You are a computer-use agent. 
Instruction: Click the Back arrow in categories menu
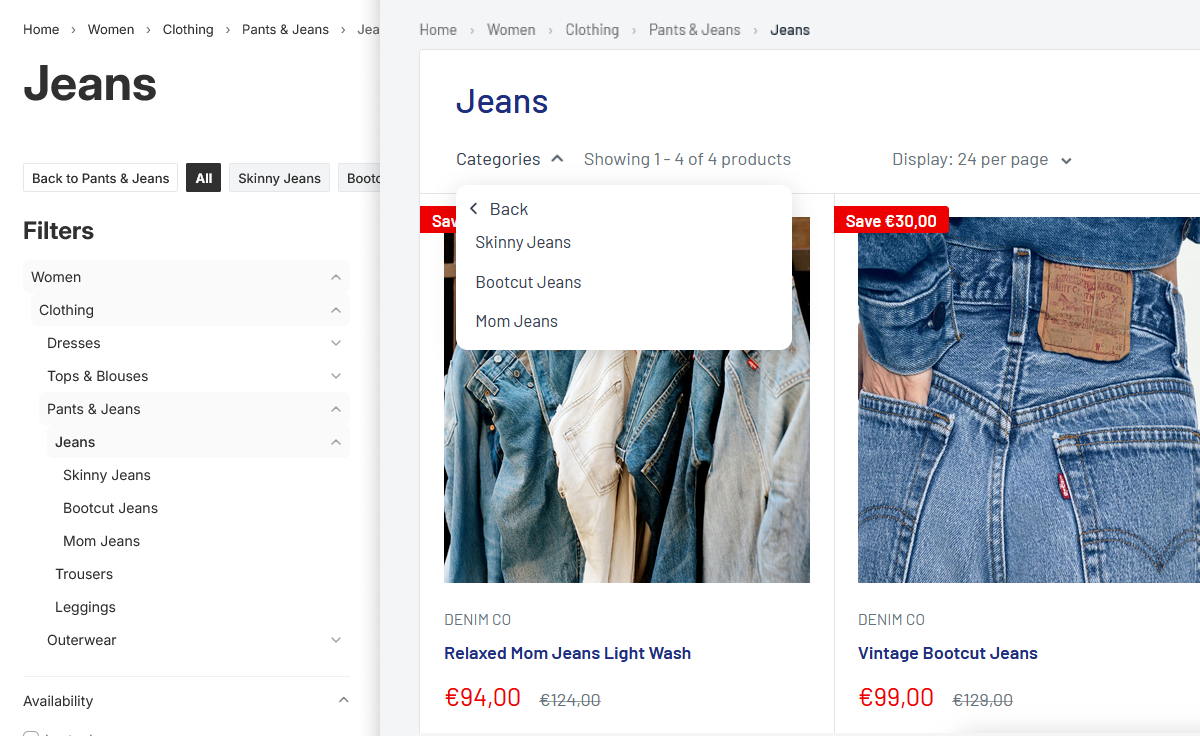pyautogui.click(x=474, y=209)
